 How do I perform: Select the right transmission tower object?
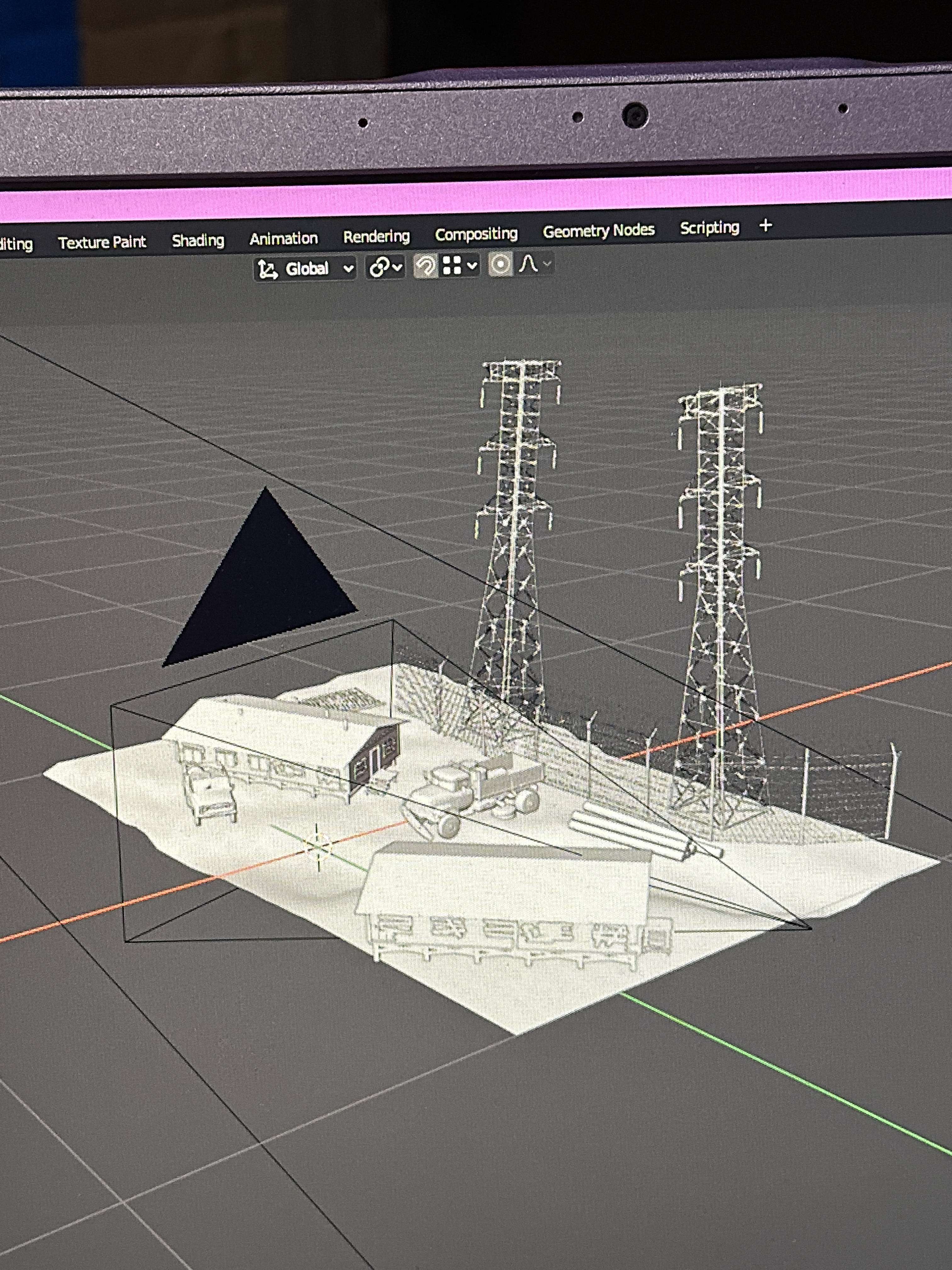coord(720,603)
